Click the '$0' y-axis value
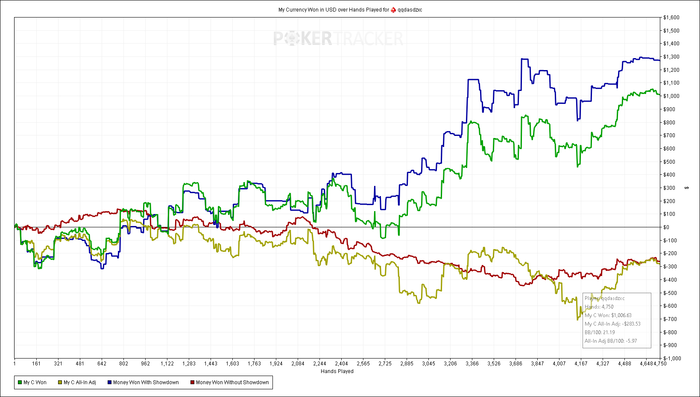This screenshot has width=700, height=397. point(667,227)
